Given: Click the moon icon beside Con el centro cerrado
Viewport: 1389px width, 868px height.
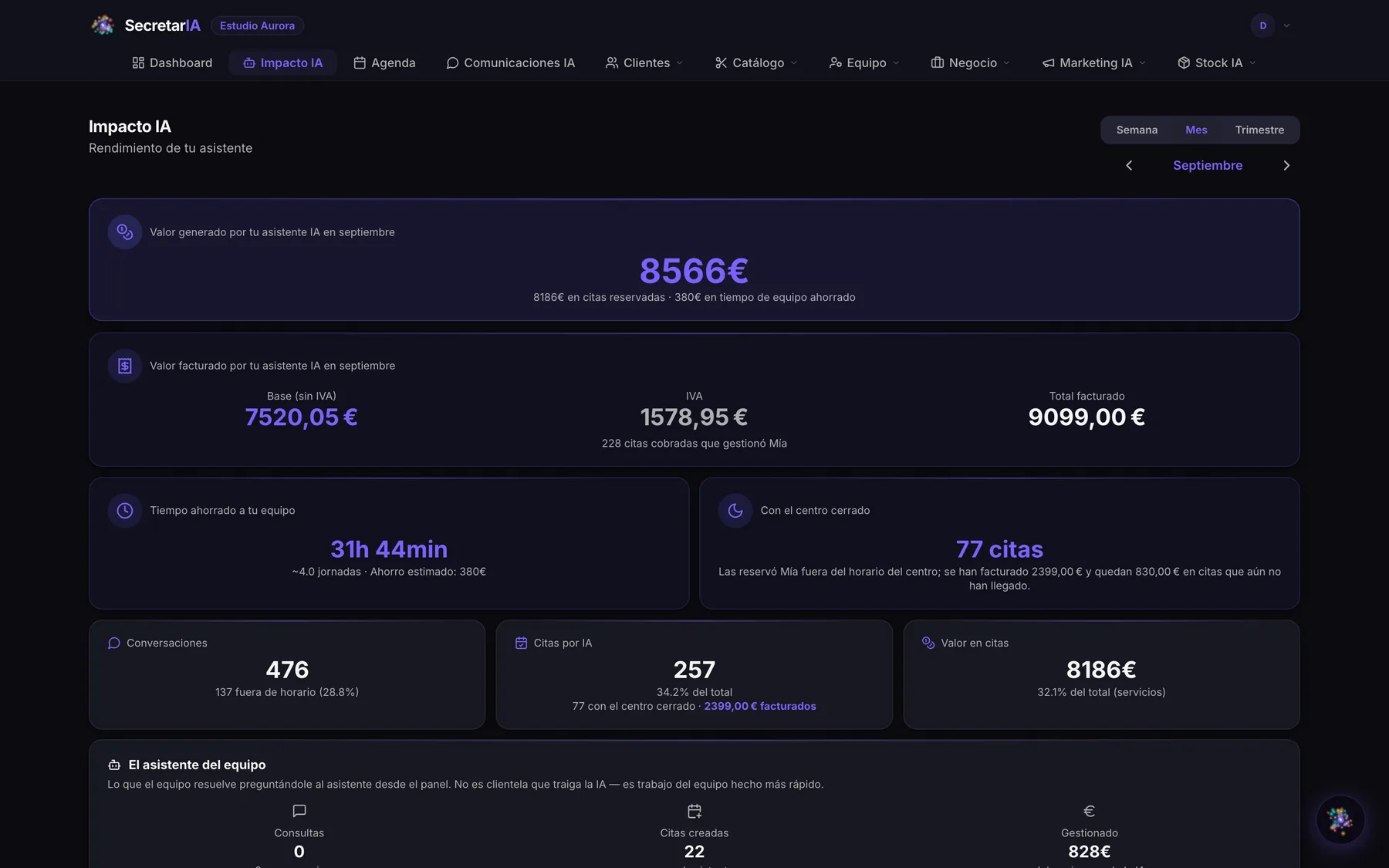Looking at the screenshot, I should [x=735, y=510].
